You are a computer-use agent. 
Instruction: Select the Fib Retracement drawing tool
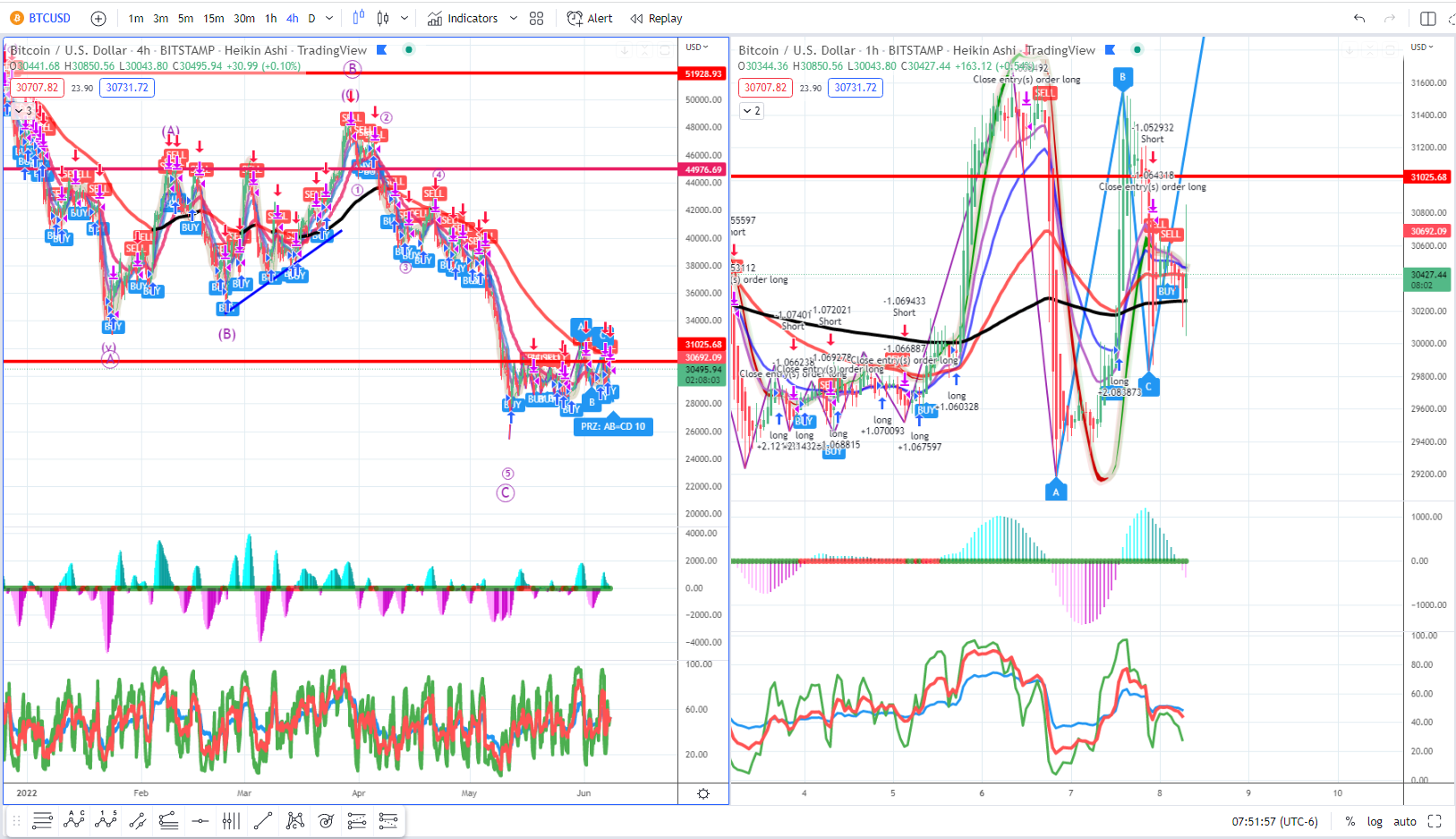click(357, 820)
